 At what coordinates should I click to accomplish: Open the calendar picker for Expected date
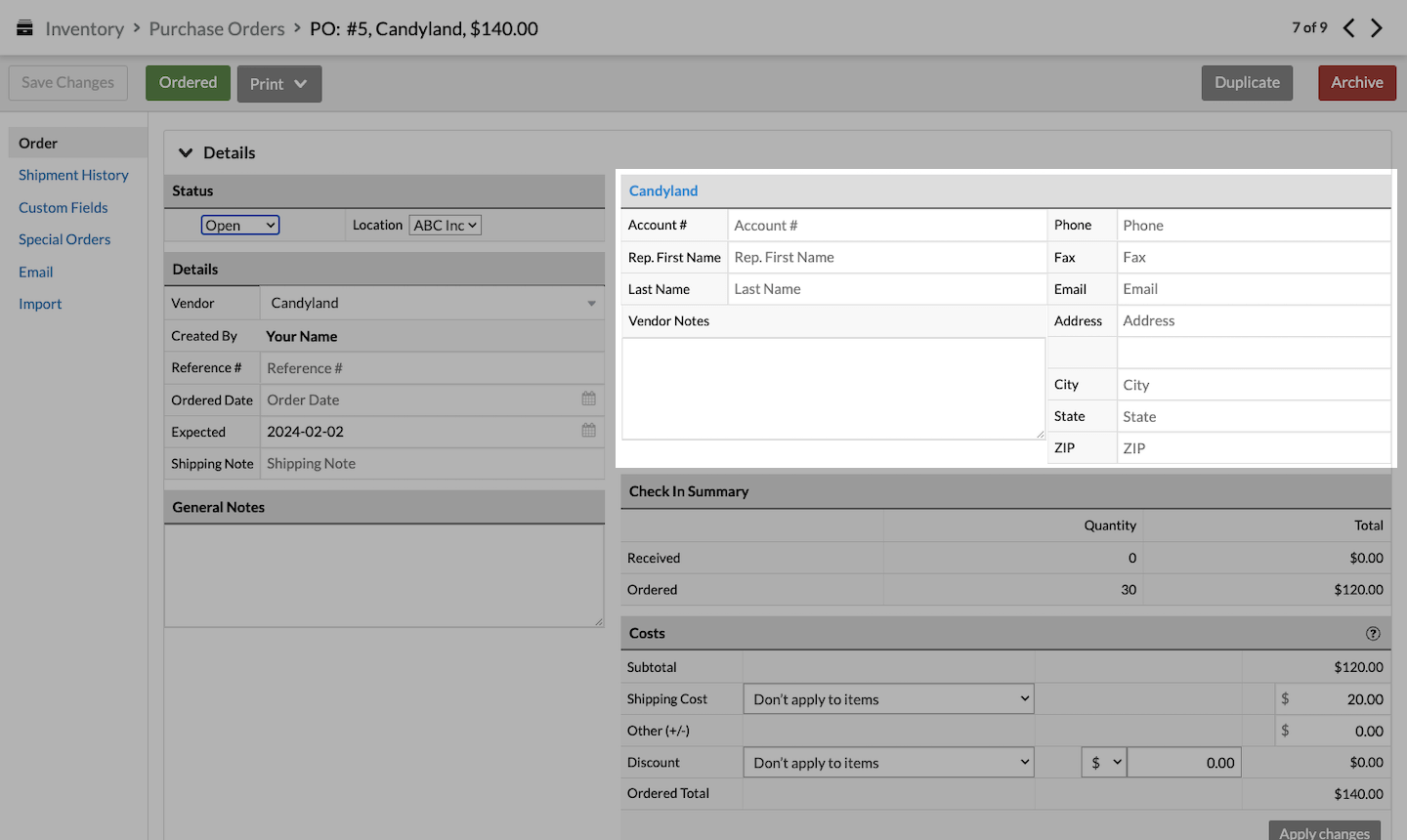click(x=588, y=431)
